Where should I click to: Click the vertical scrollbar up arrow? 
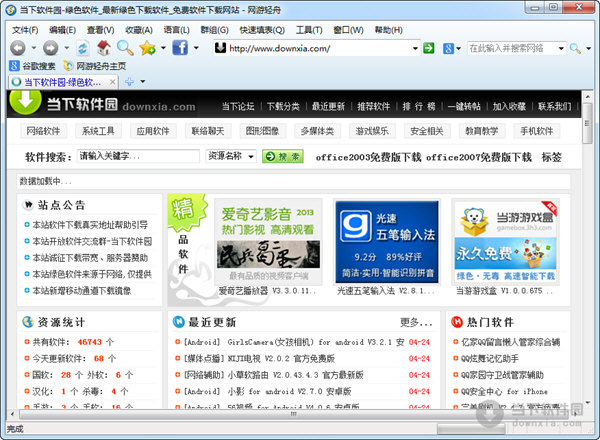587,96
